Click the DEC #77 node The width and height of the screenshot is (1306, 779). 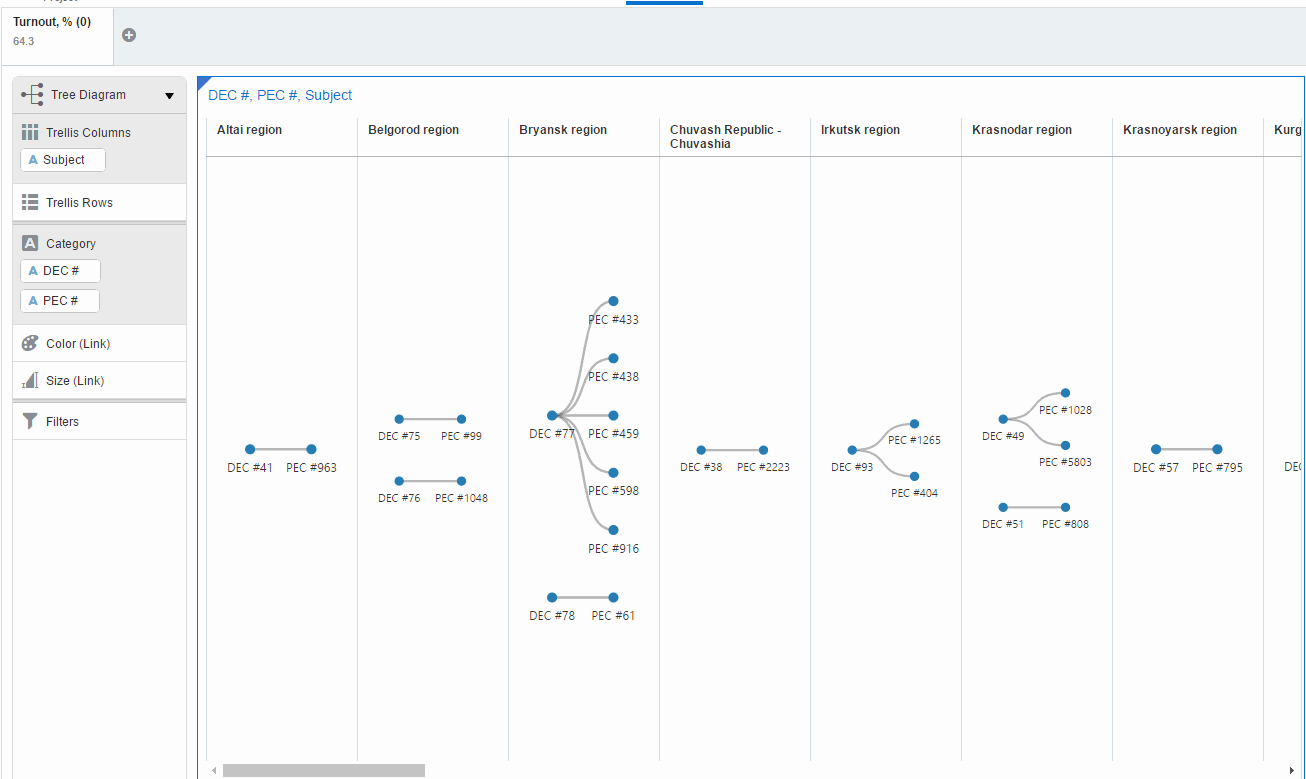[x=552, y=415]
